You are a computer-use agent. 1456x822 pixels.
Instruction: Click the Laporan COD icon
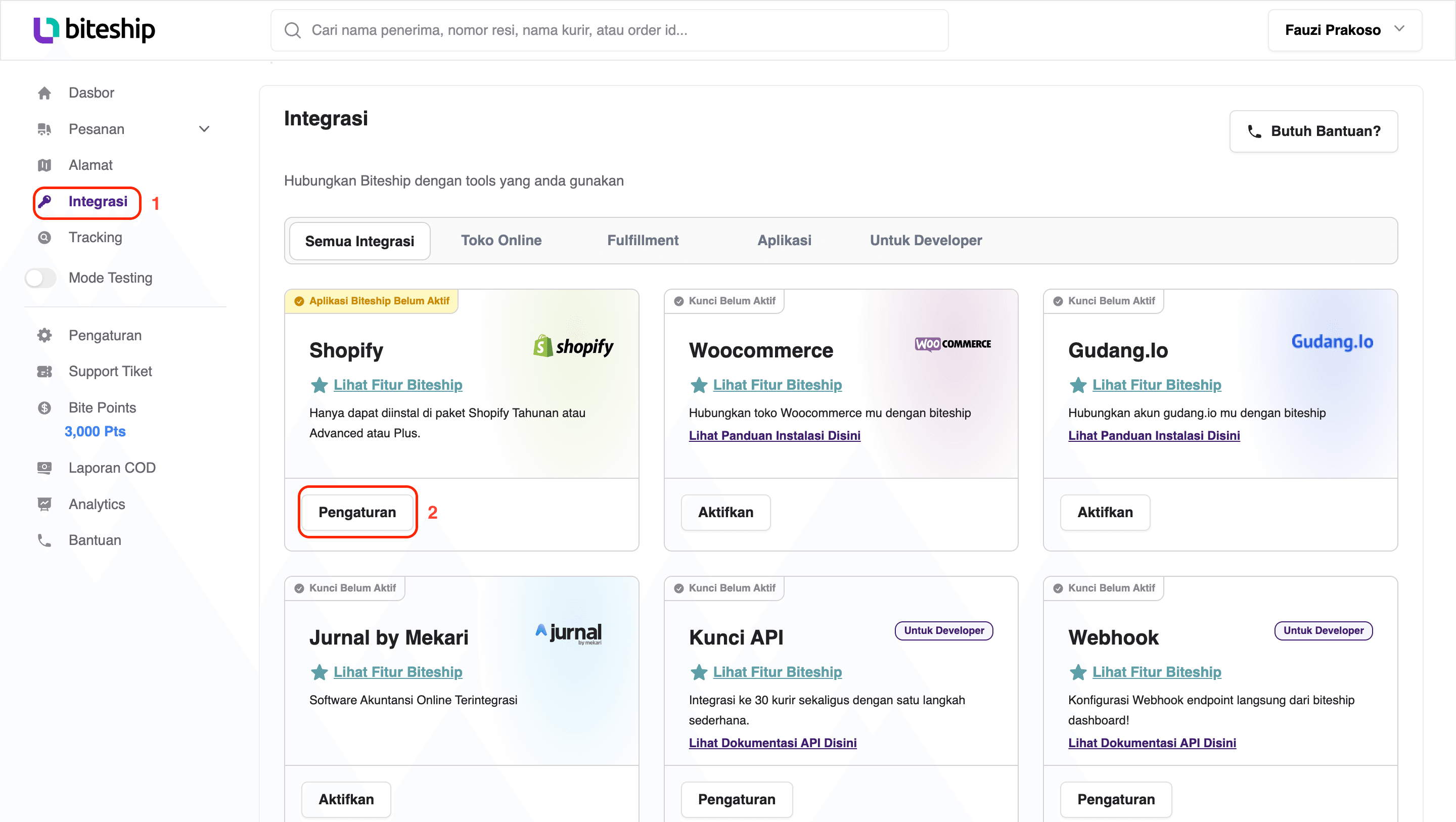tap(44, 468)
